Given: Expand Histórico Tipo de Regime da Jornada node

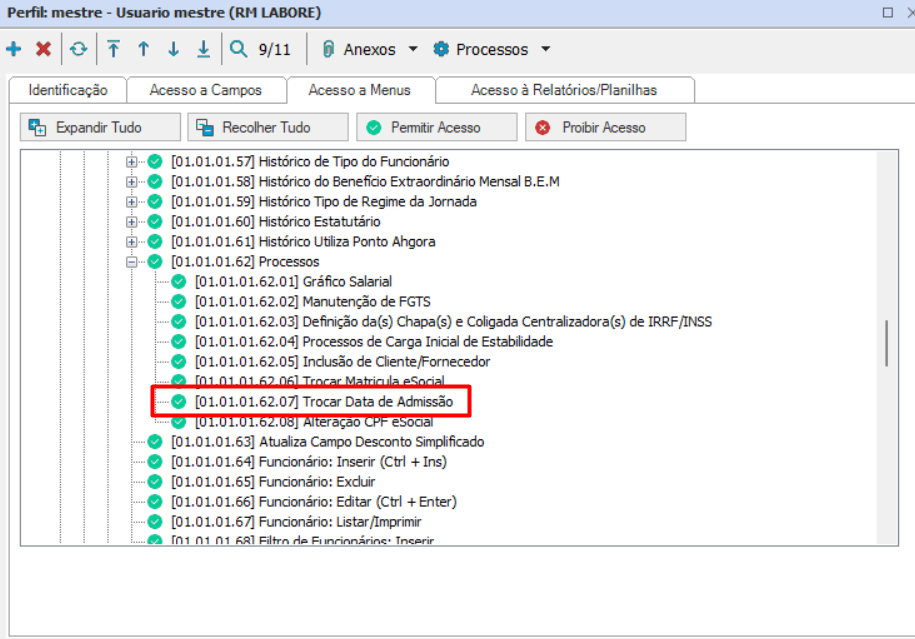Looking at the screenshot, I should coord(132,202).
